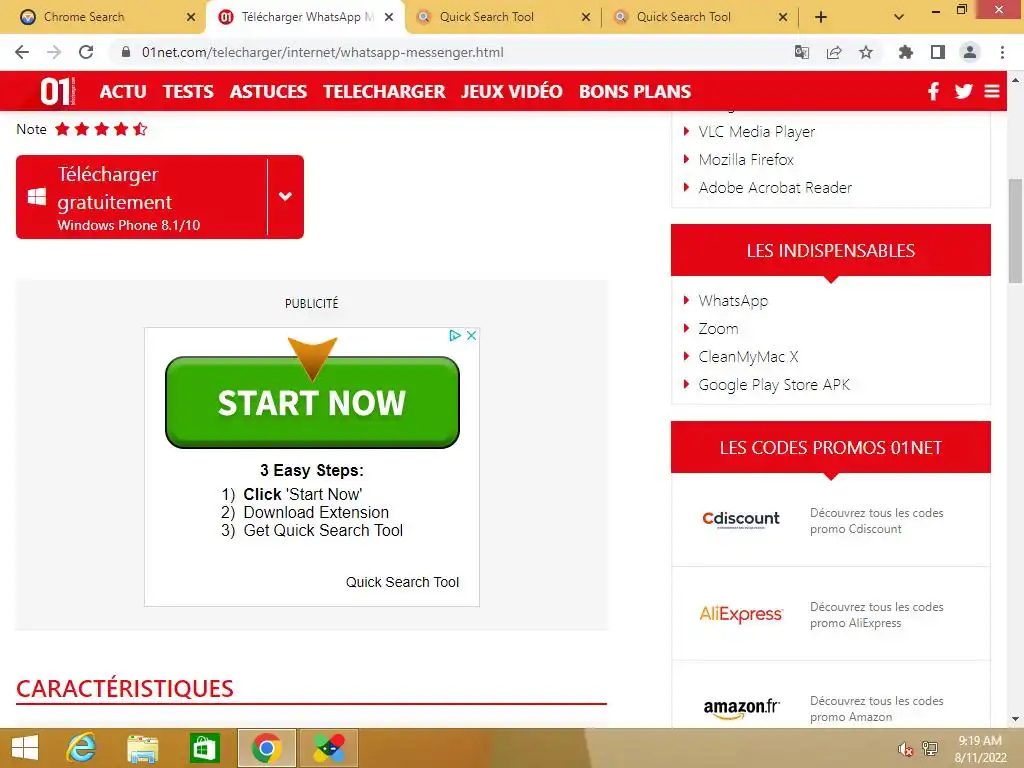This screenshot has height=768, width=1024.
Task: Toggle the Chrome side panel icon
Action: tap(938, 52)
